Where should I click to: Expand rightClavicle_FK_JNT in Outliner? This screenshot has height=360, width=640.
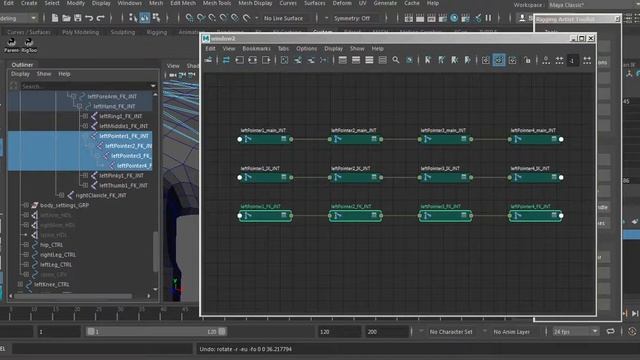(x=61, y=195)
